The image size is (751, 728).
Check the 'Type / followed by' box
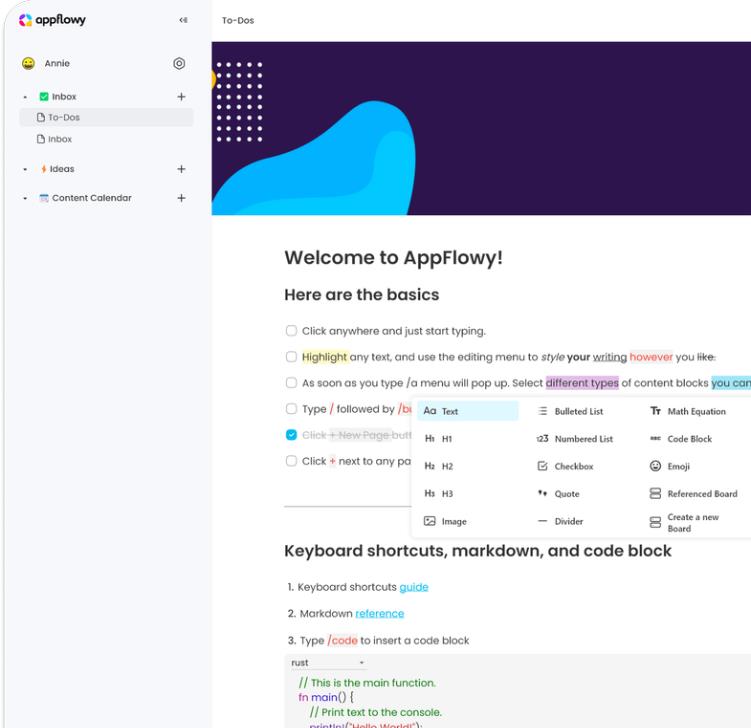(x=291, y=409)
